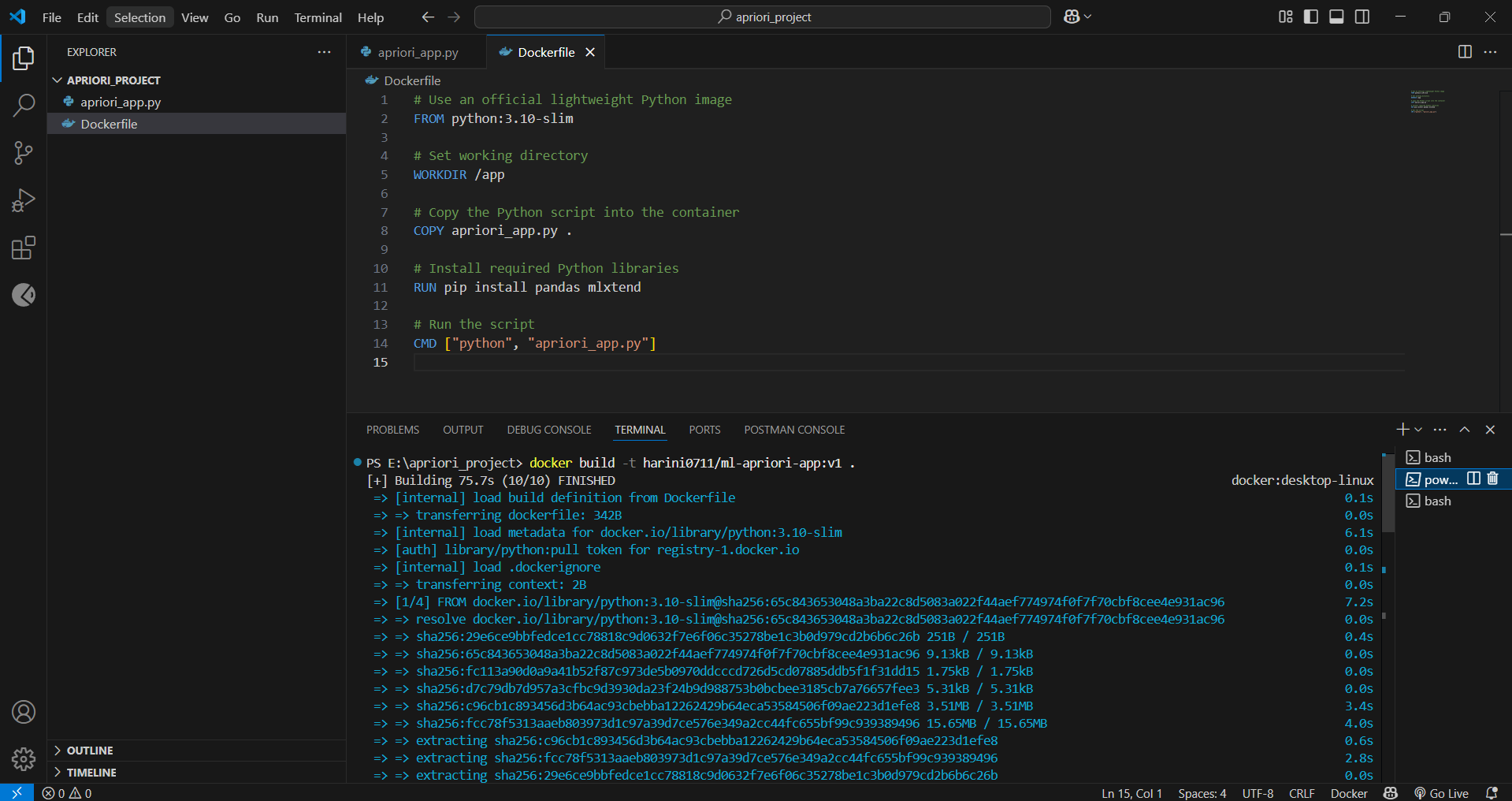1512x801 pixels.
Task: Change encoding via UTF-8 indicator
Action: [x=1258, y=793]
